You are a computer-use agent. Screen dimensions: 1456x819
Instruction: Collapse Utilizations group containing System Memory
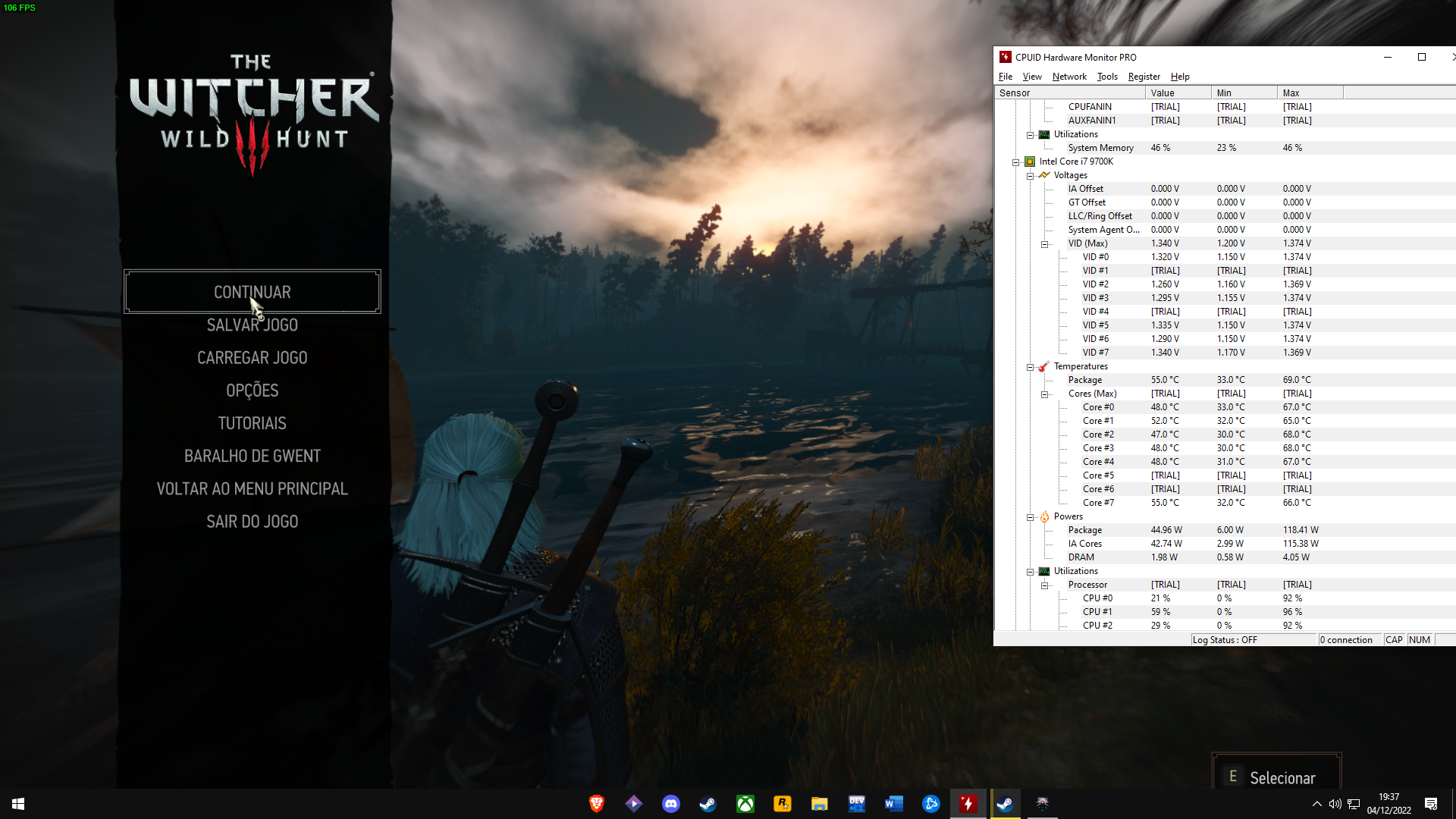(x=1030, y=135)
